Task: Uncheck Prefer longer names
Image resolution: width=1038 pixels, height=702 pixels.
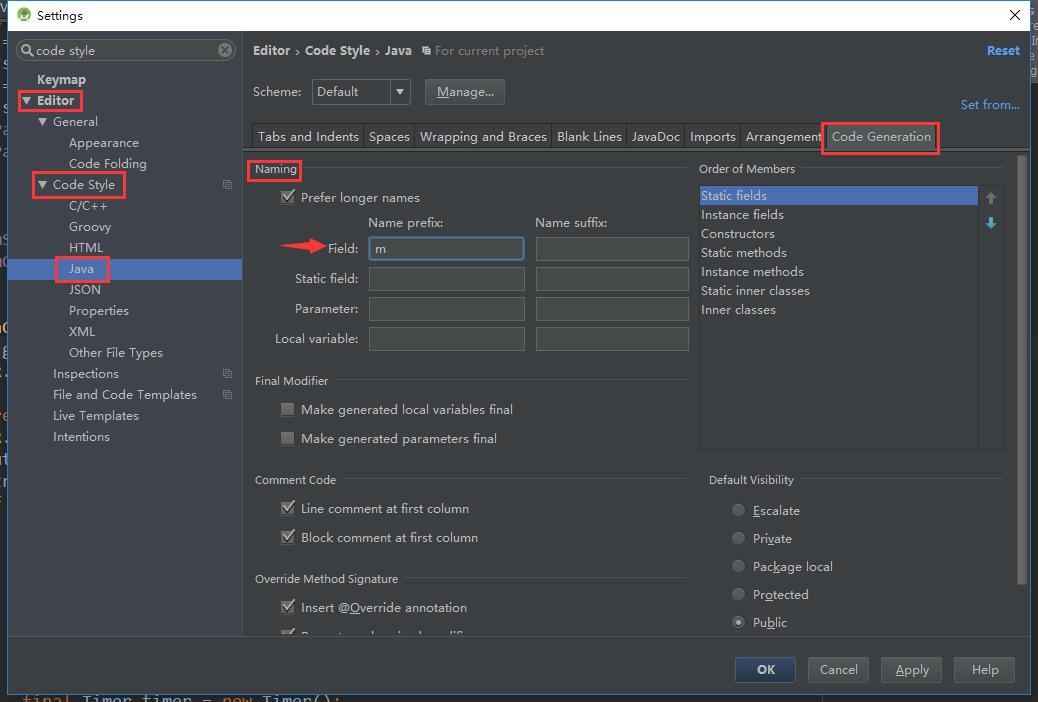Action: click(x=288, y=198)
